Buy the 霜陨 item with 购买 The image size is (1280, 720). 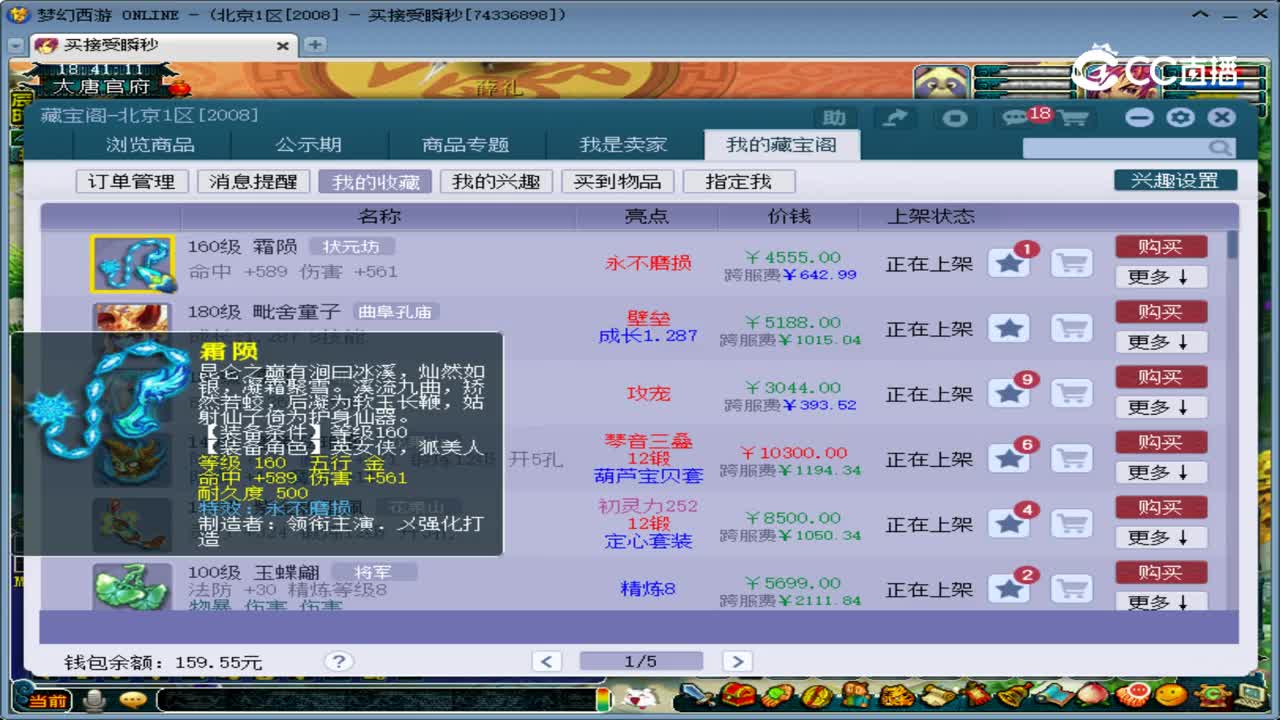1161,247
